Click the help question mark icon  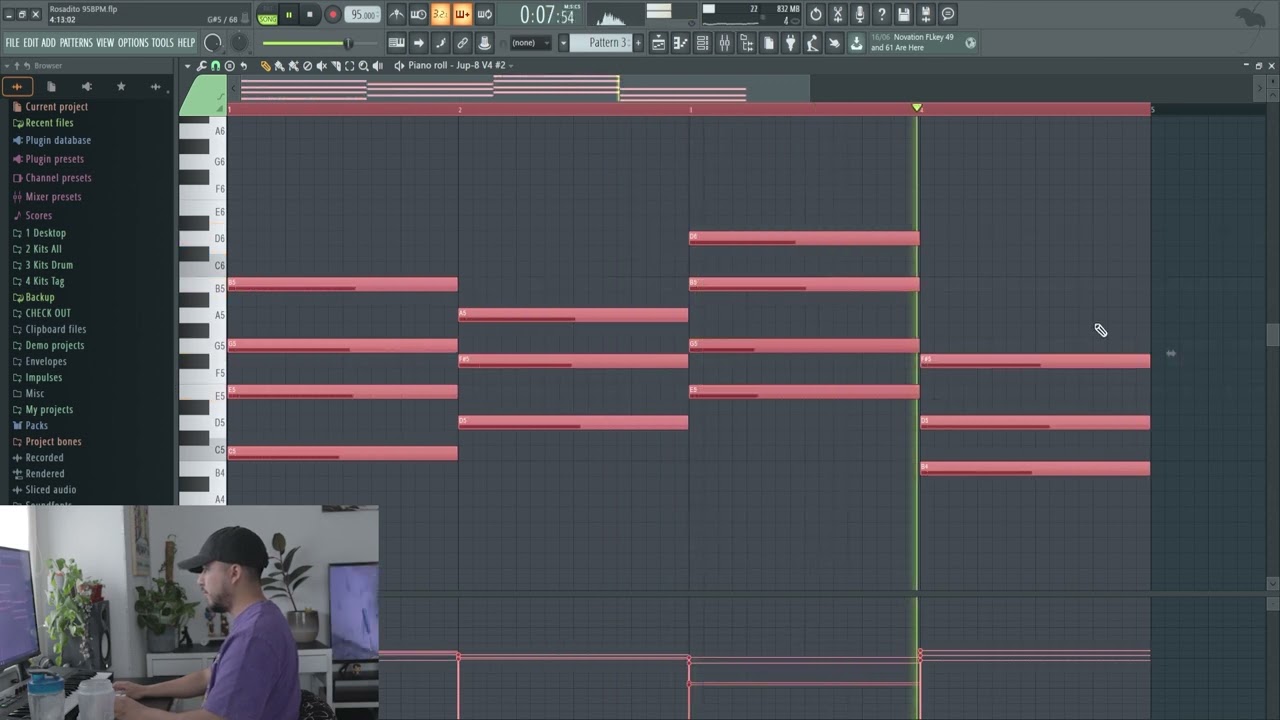(x=881, y=14)
